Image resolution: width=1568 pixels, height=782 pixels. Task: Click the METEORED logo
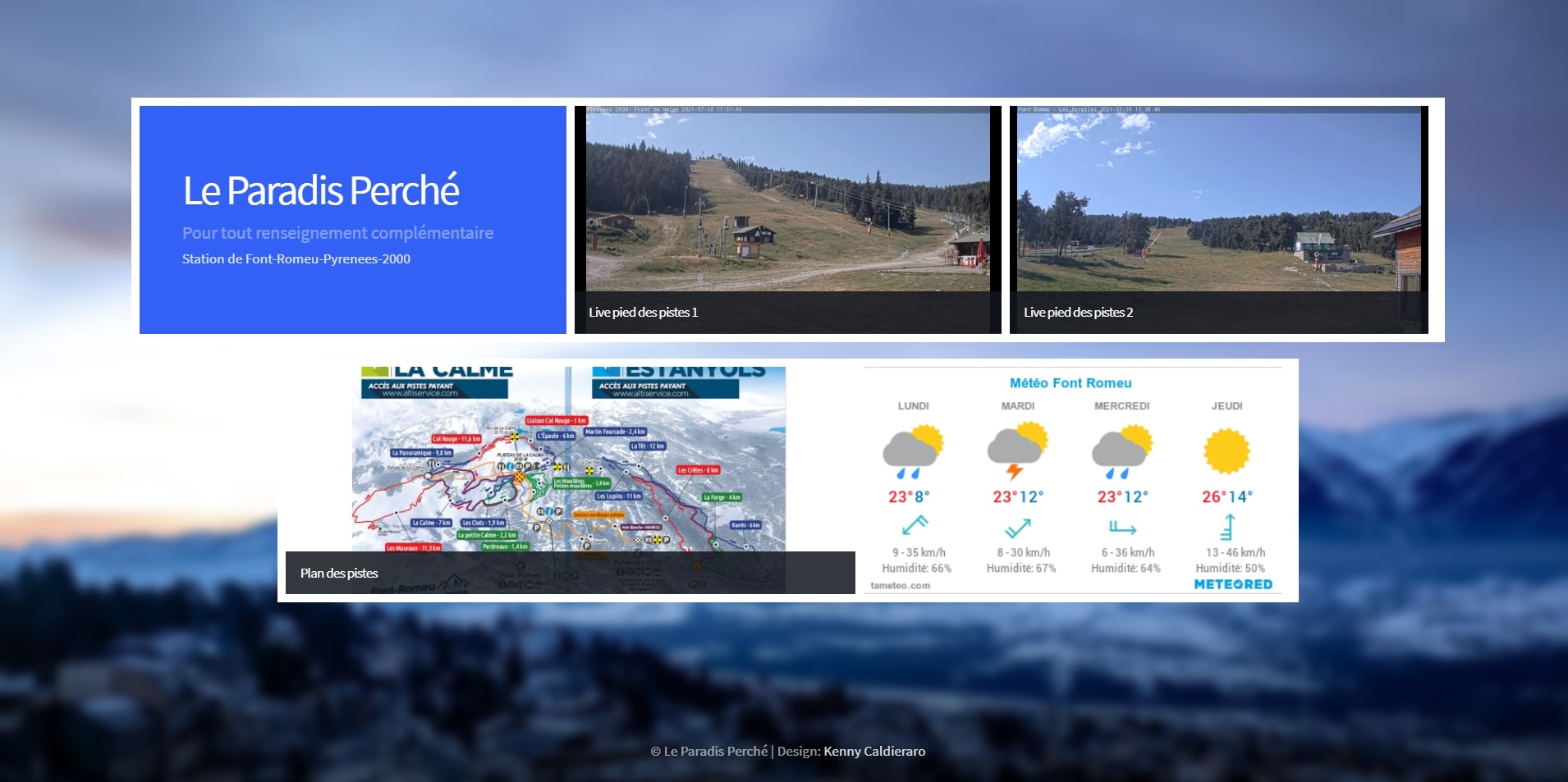[1233, 584]
